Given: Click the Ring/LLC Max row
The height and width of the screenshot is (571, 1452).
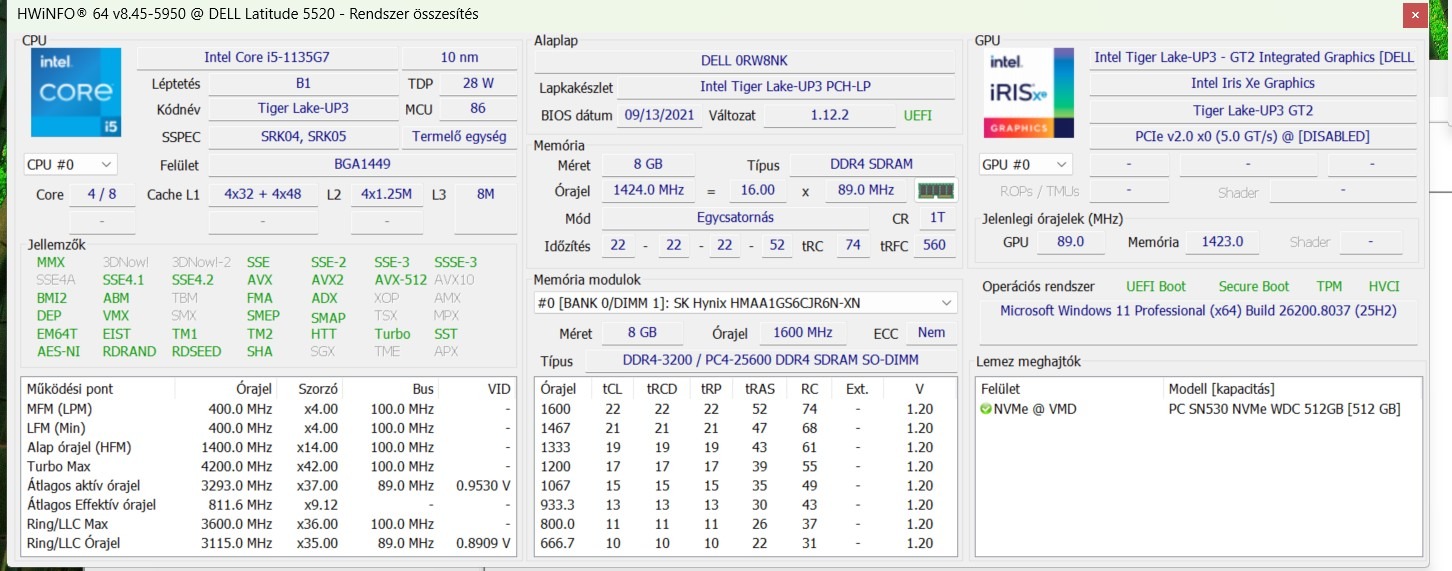Looking at the screenshot, I should [268, 524].
